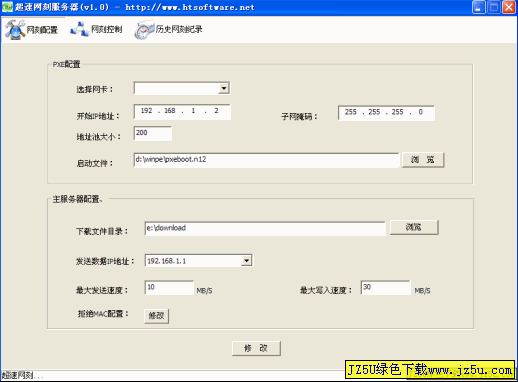Click the 启动文件 path field
Screen dimensions: 518x382
[x=266, y=160]
